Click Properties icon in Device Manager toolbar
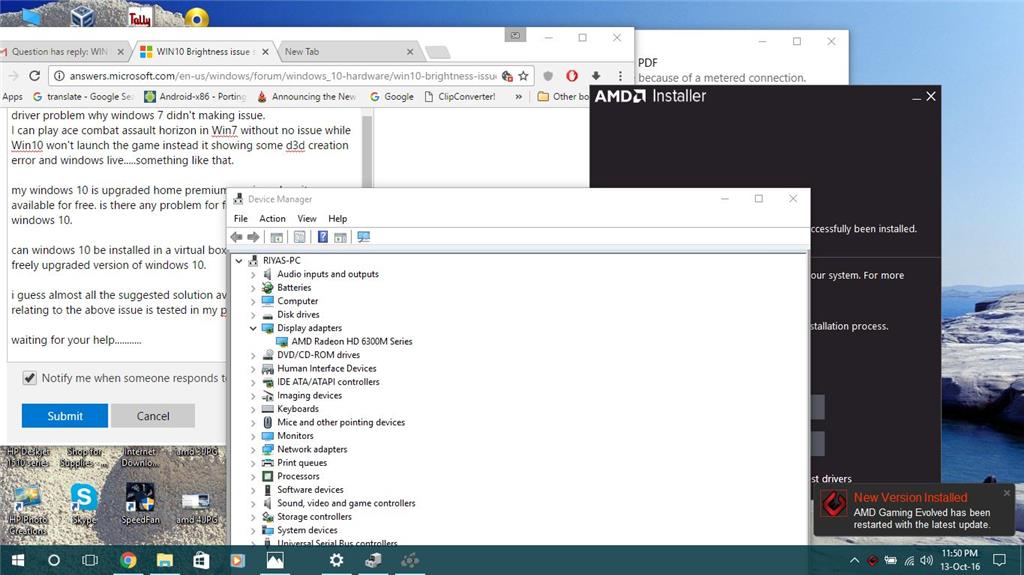 [x=300, y=237]
